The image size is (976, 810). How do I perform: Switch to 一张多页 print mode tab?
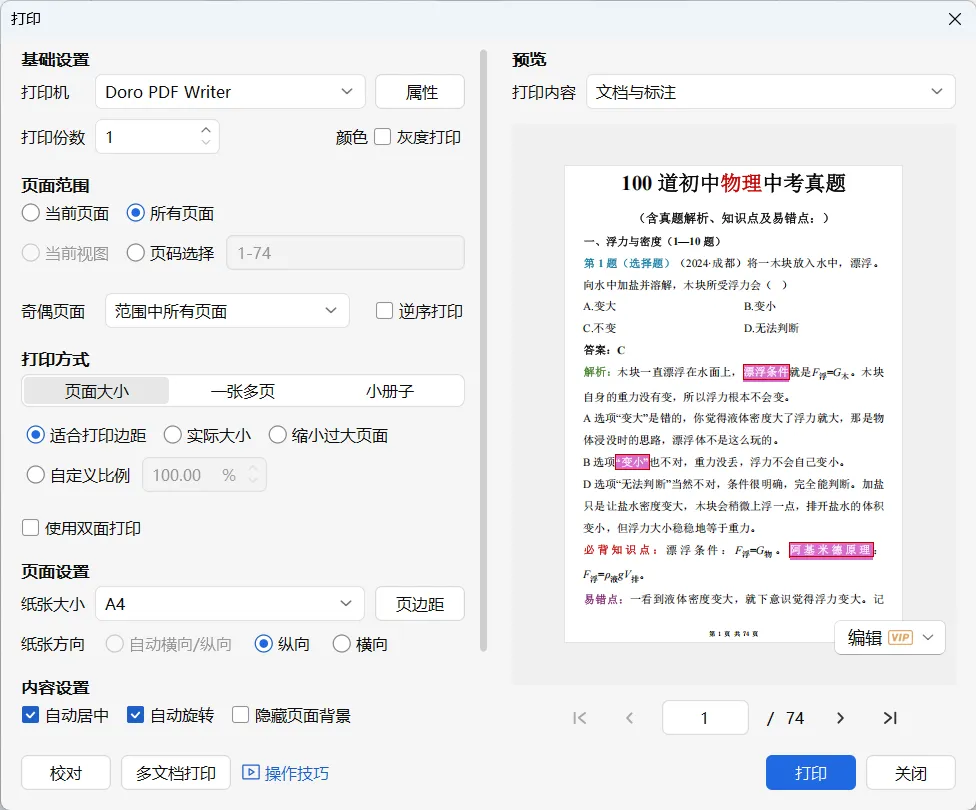click(243, 391)
